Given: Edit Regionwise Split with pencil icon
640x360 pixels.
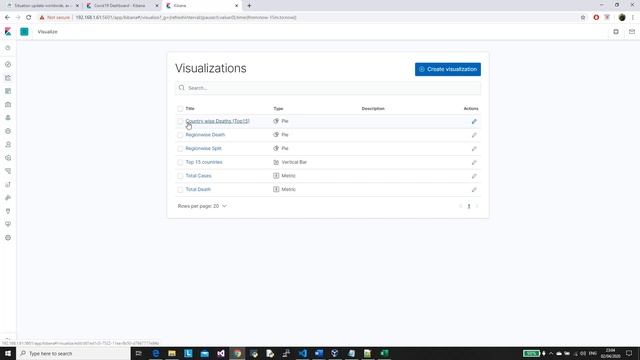Looking at the screenshot, I should tap(474, 149).
